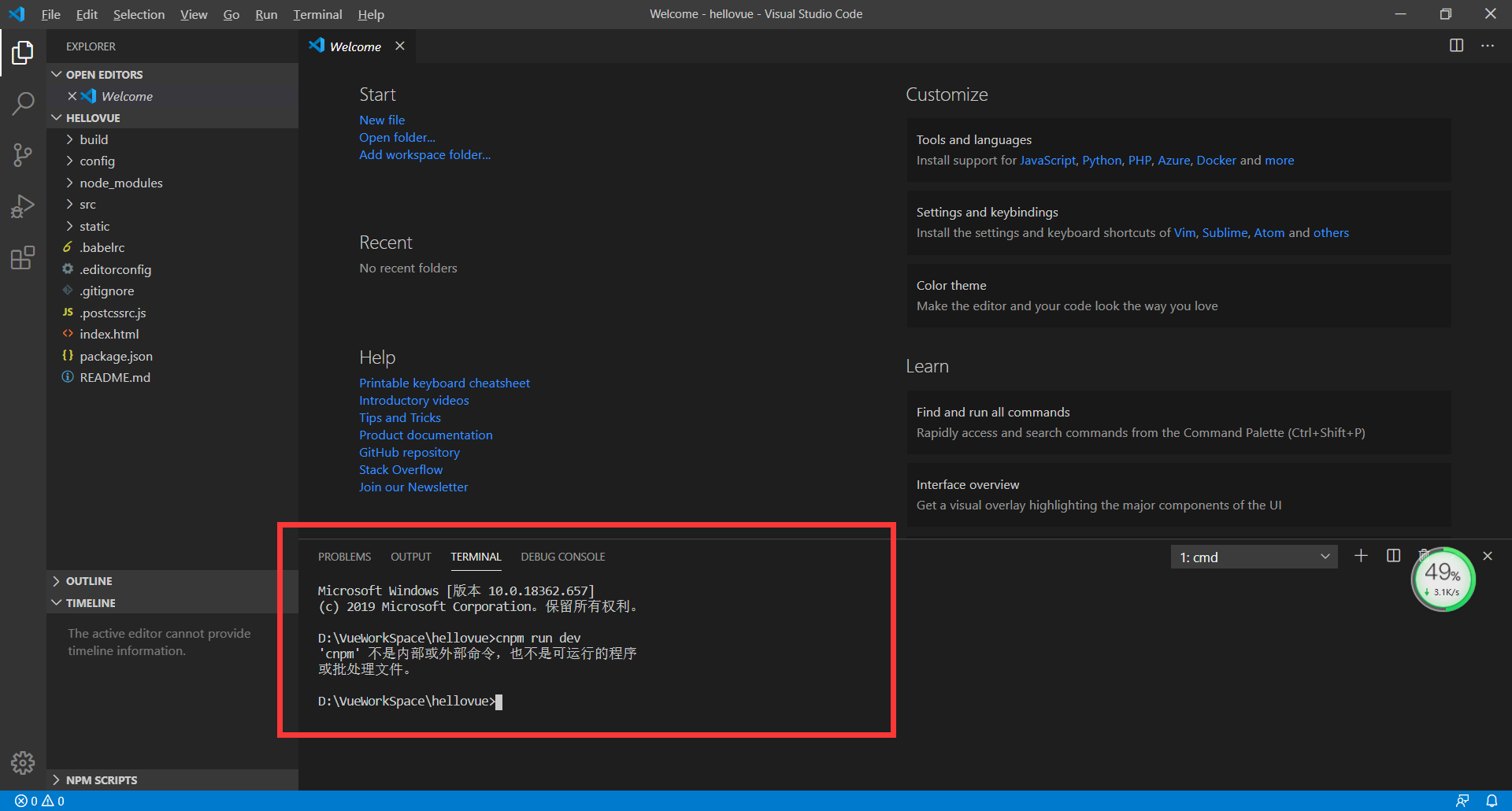1512x811 pixels.
Task: Click the Python language support link
Action: click(1102, 160)
